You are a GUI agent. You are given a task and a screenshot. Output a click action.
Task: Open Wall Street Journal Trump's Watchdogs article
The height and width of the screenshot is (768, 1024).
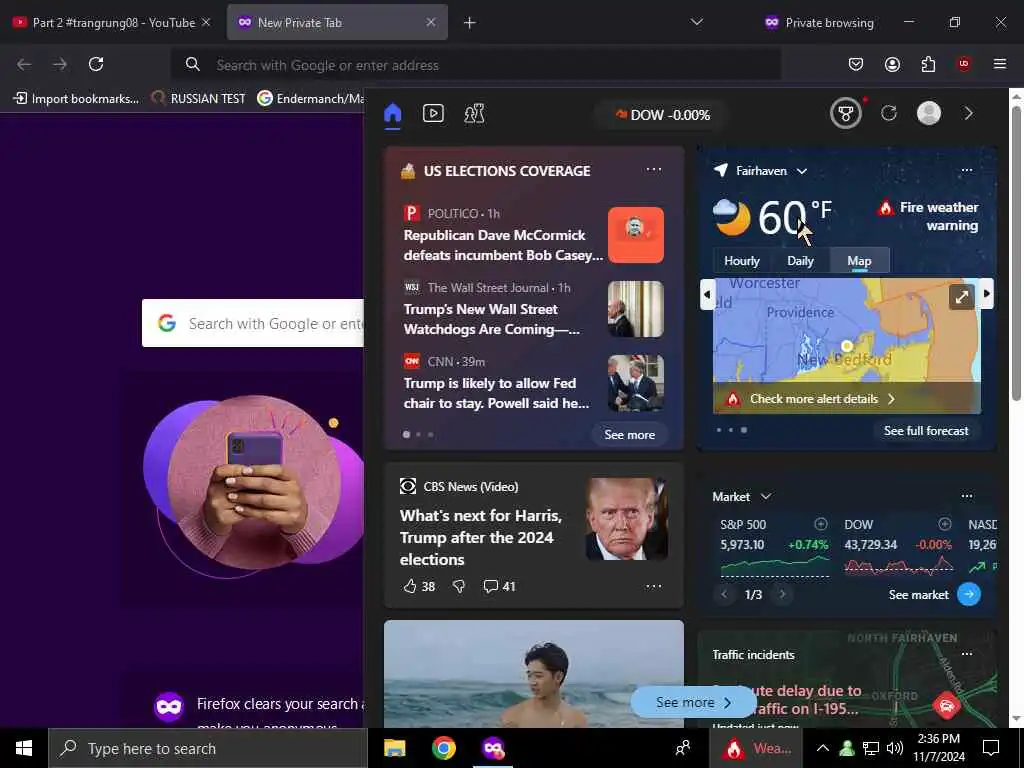point(491,319)
